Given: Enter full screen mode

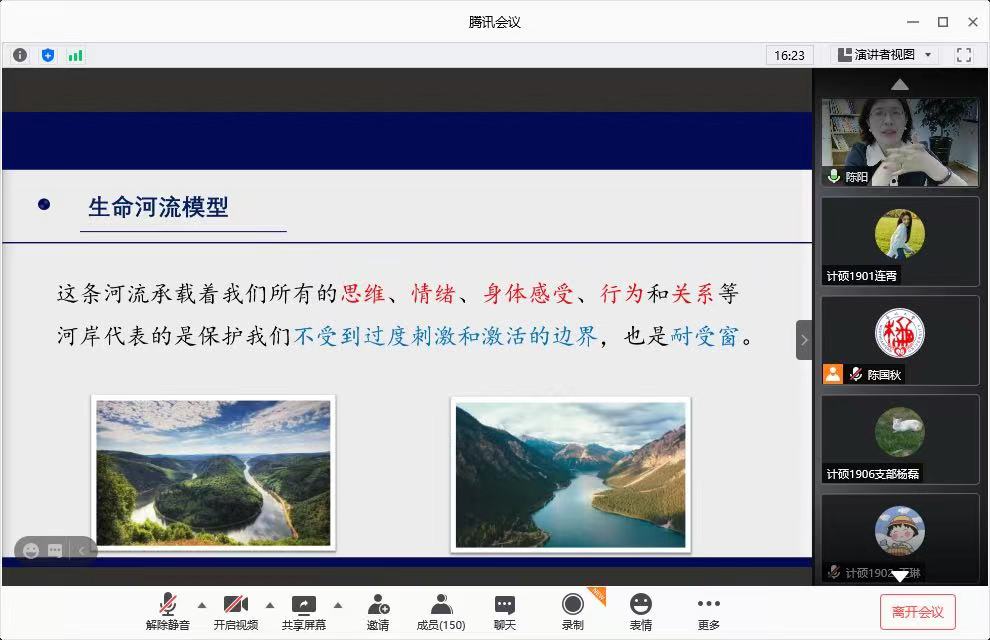Looking at the screenshot, I should click(x=964, y=55).
